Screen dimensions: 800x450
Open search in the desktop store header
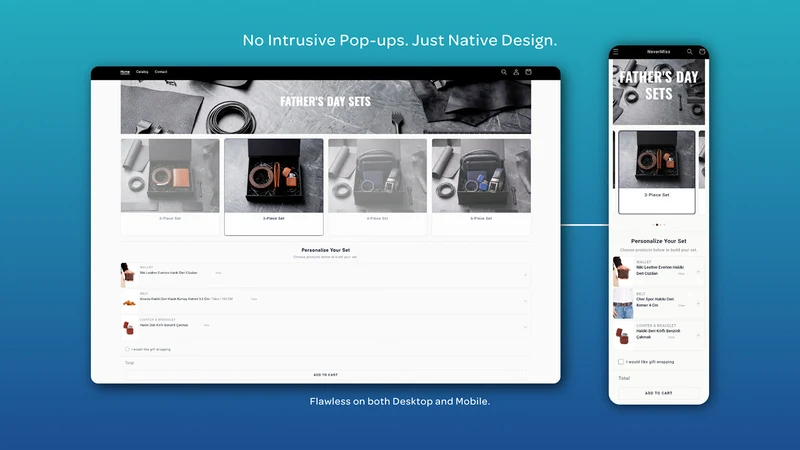504,72
